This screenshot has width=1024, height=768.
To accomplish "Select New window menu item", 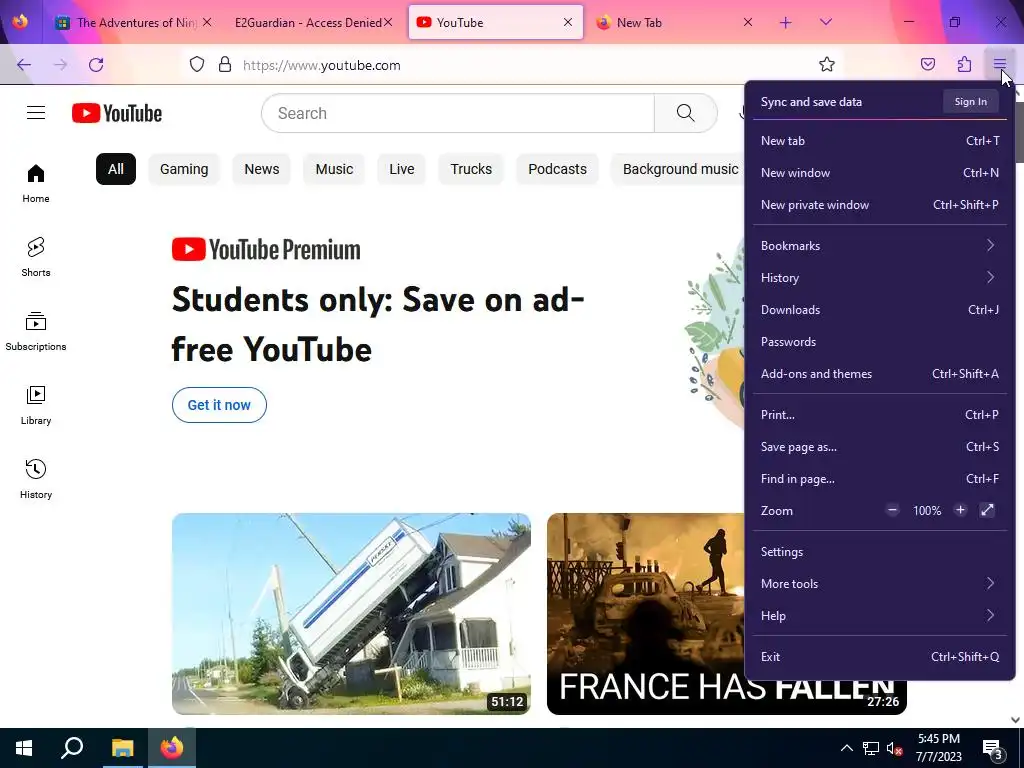I will click(879, 172).
